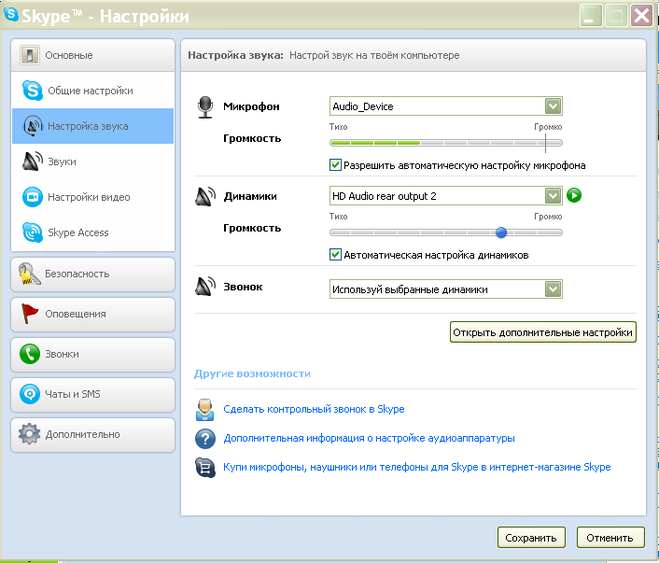Viewport: 659px width, 563px height.
Task: Expand the Оповещения section
Action: (x=93, y=314)
